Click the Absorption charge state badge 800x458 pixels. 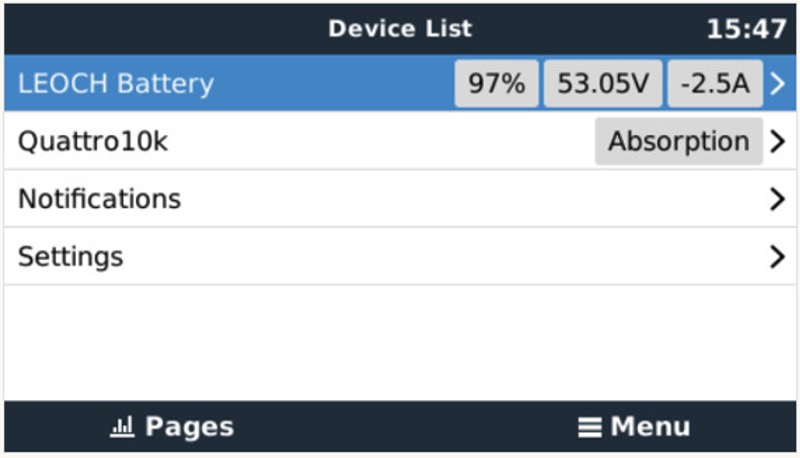pyautogui.click(x=679, y=141)
